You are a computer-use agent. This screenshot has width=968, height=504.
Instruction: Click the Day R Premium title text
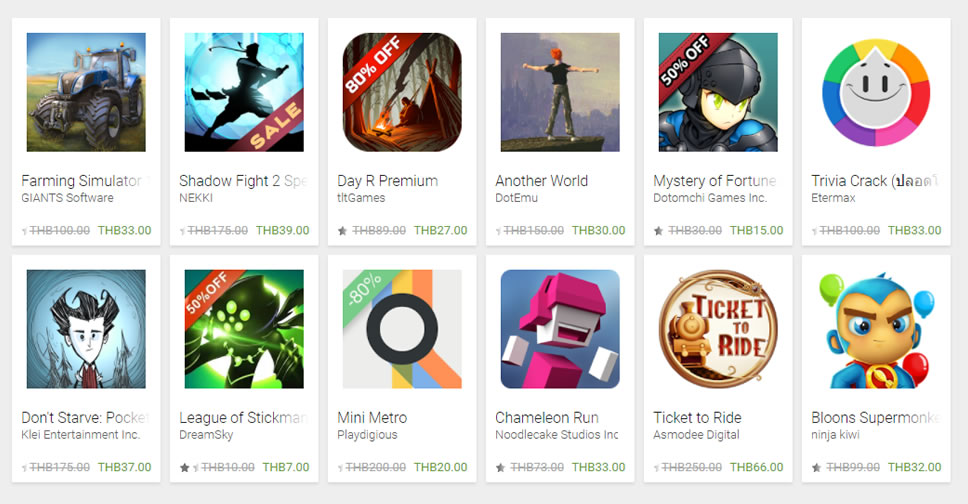click(x=388, y=181)
